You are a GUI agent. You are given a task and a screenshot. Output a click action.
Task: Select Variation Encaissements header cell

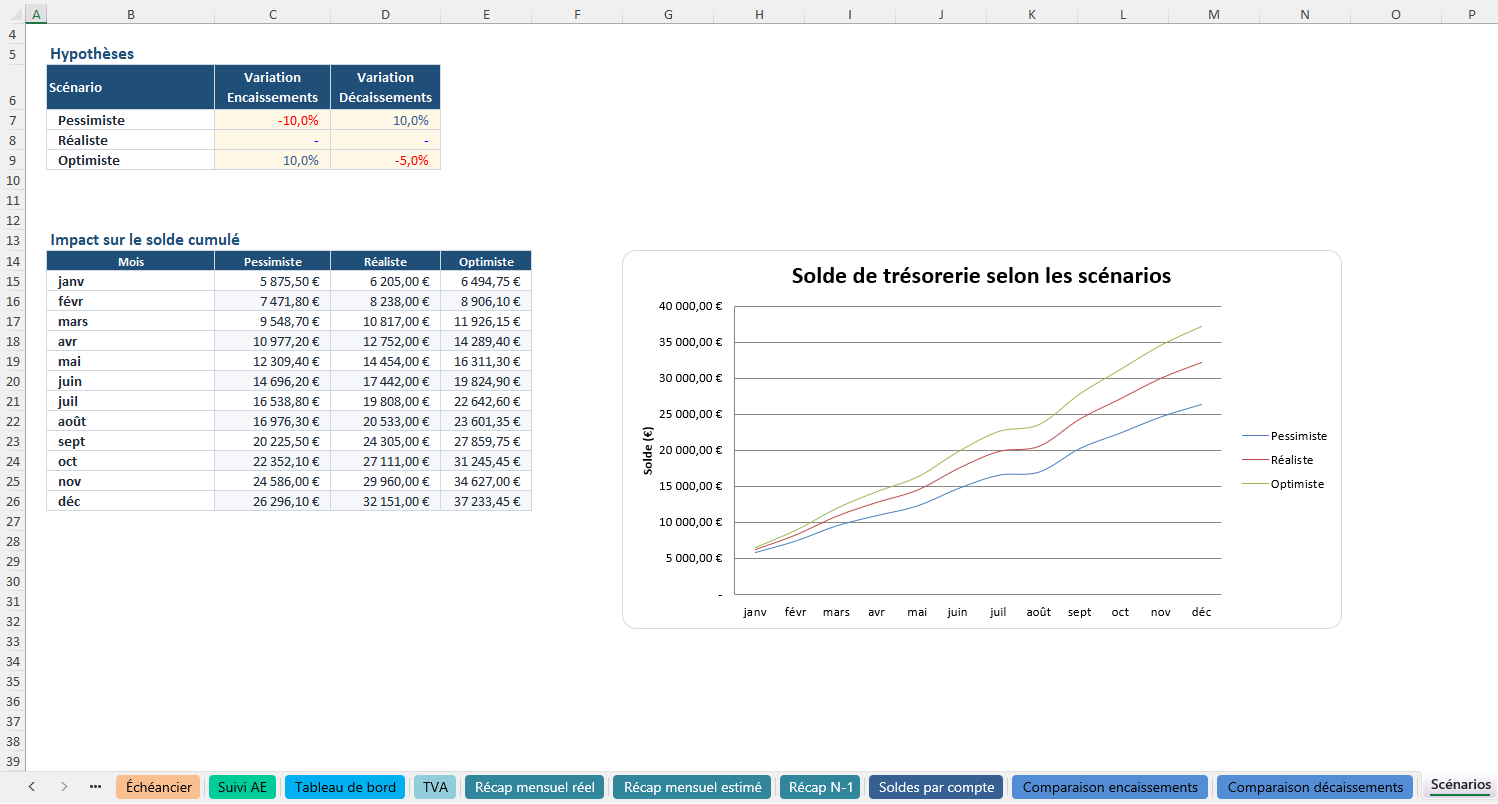click(272, 87)
